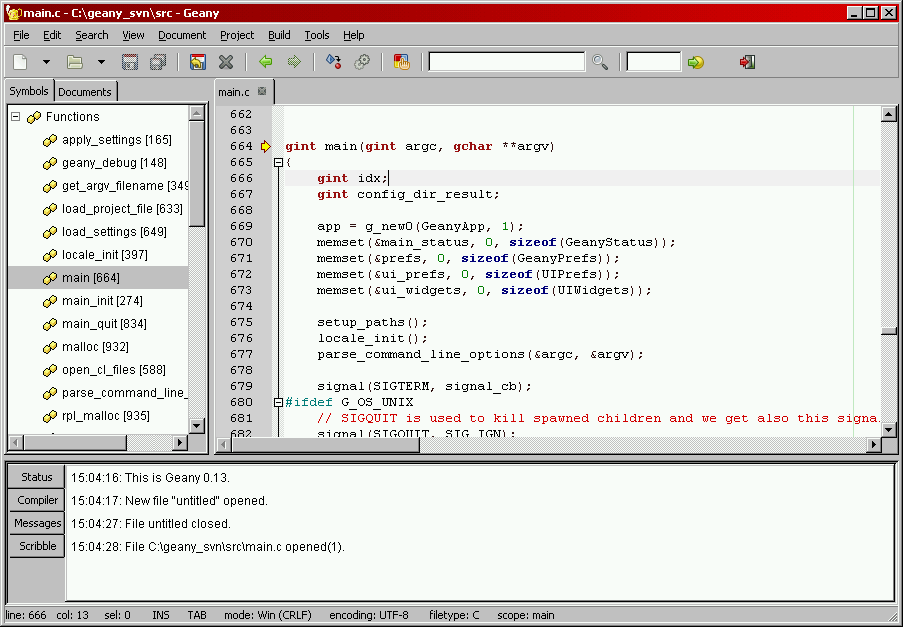Viewport: 903px width, 627px height.
Task: Select locale_init [397] in the symbols list
Action: pos(105,255)
